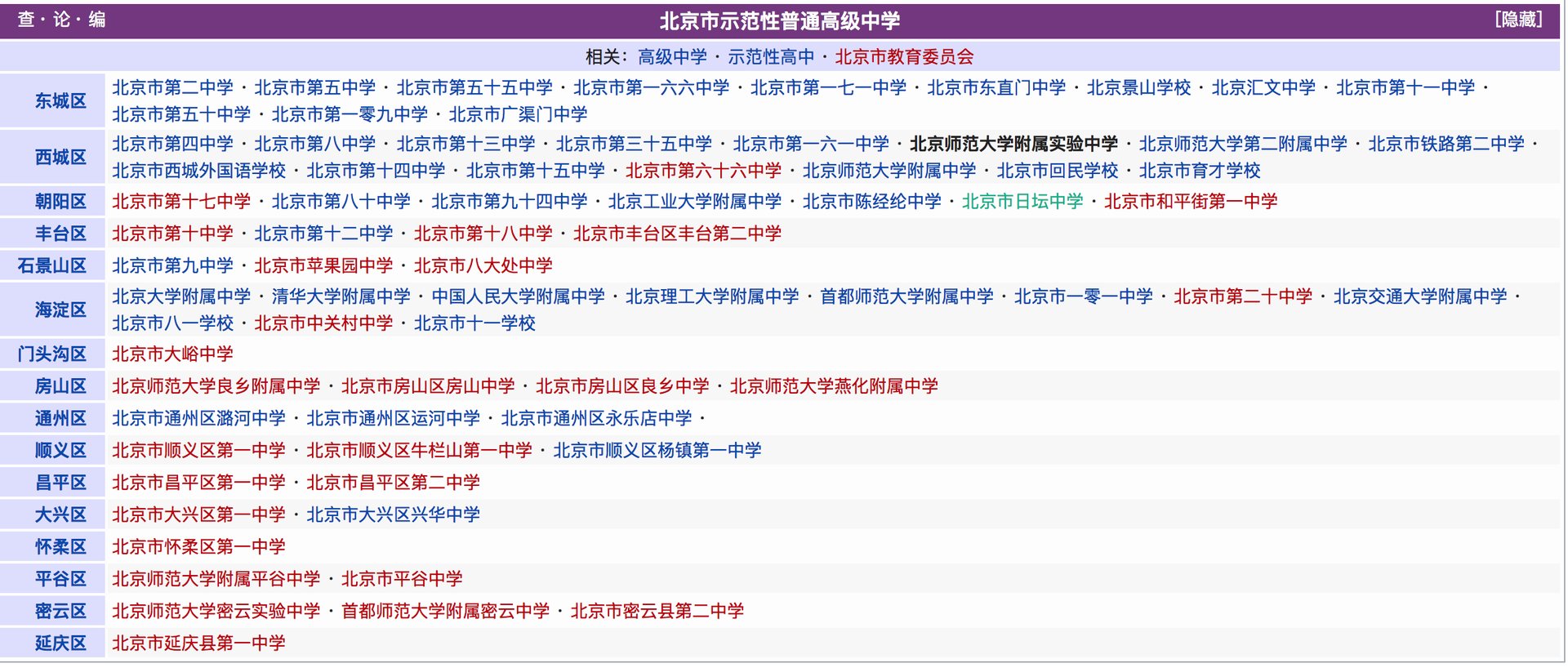Open school link 北京市陈经纶中学
The image size is (1568, 668).
(871, 202)
